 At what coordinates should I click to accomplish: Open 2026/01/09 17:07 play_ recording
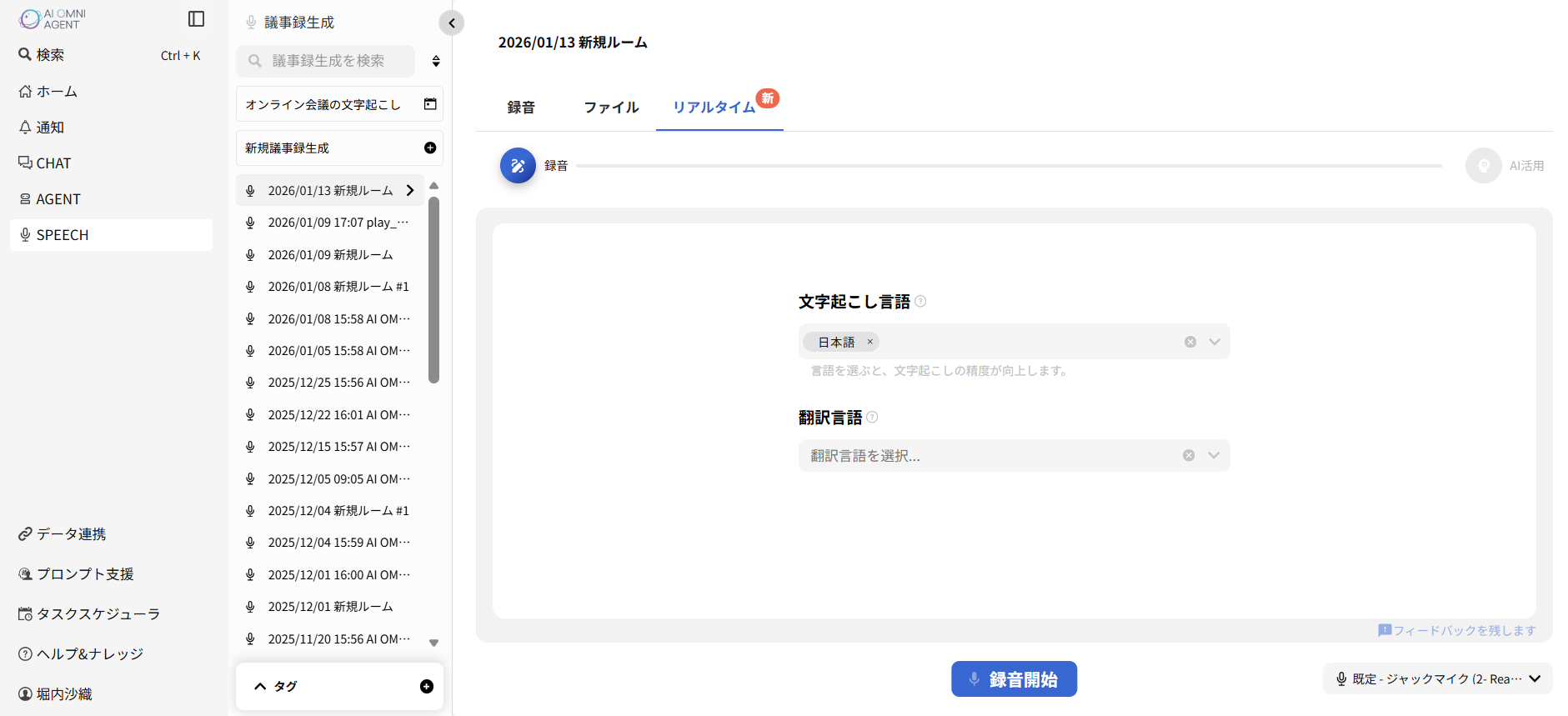pos(330,223)
